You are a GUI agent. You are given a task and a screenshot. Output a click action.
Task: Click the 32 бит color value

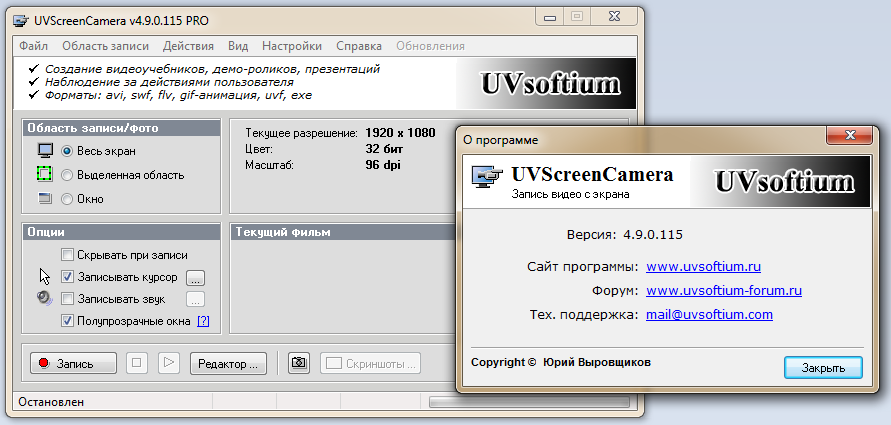coord(384,149)
